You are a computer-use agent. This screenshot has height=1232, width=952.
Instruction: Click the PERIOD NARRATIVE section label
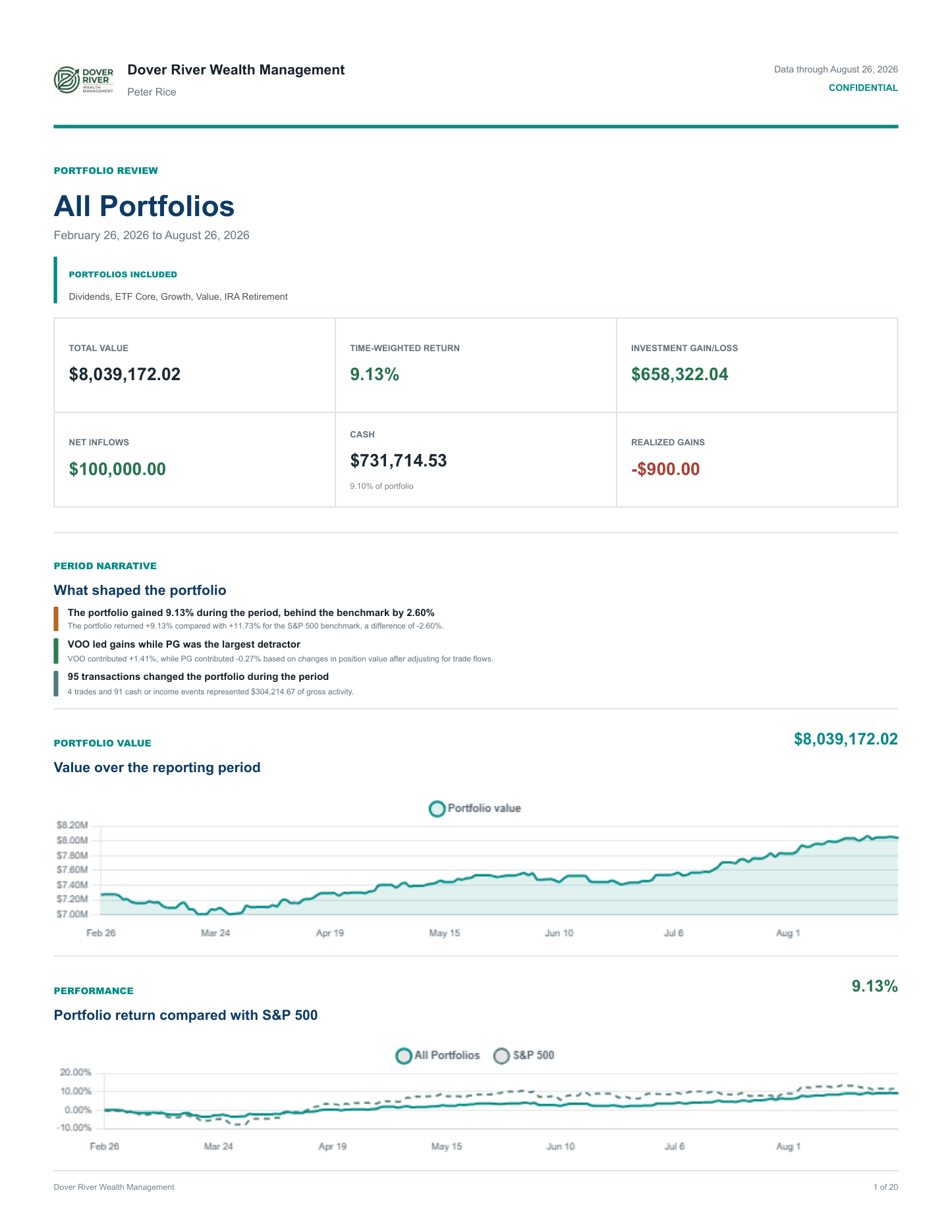[105, 566]
